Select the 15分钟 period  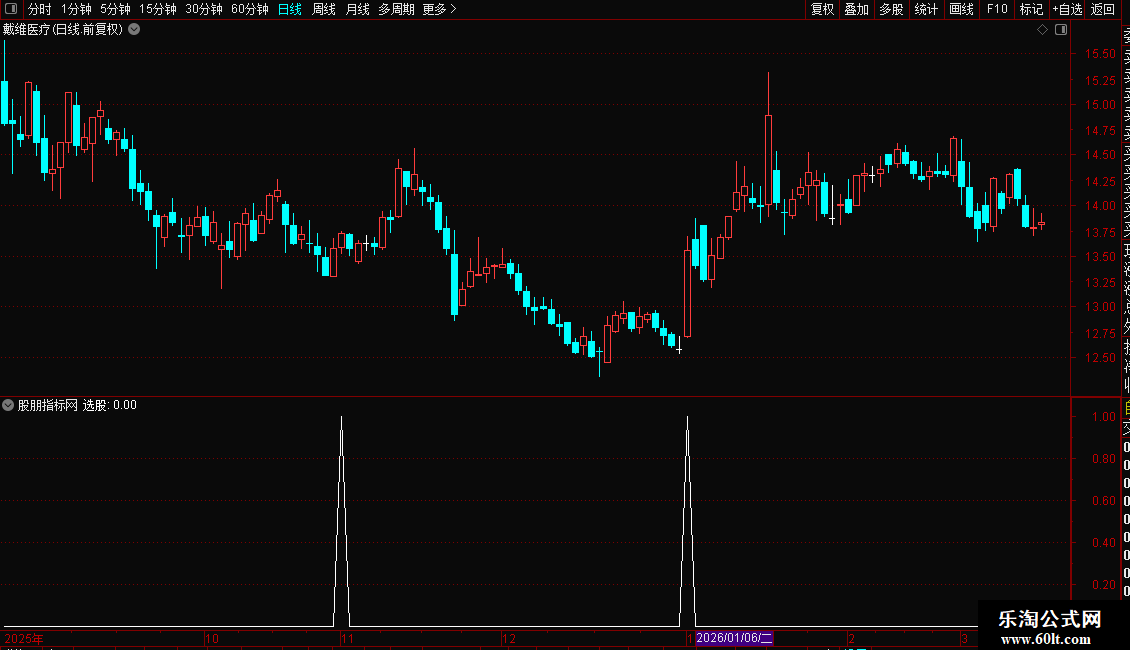coord(157,9)
